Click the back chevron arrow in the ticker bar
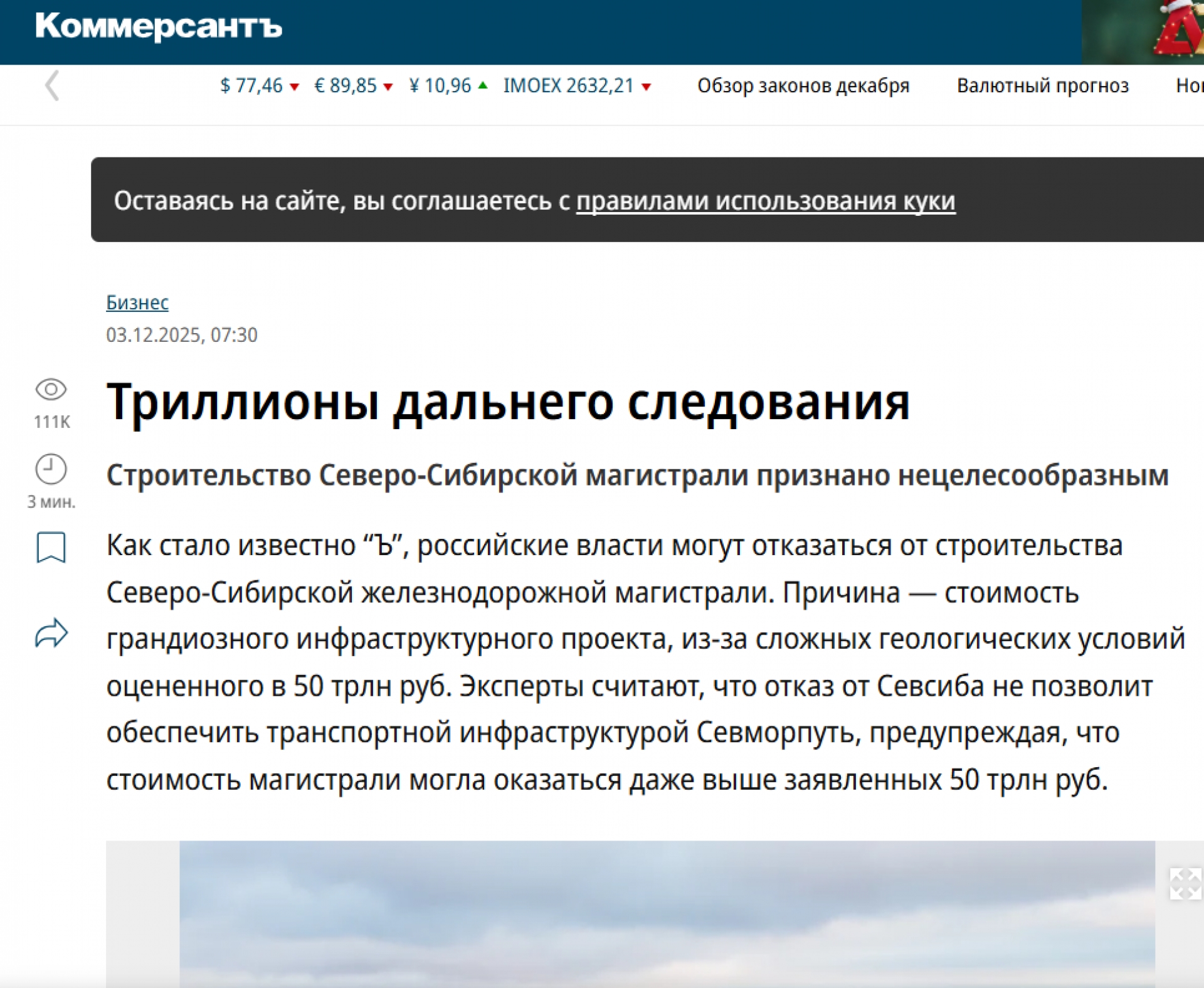The width and height of the screenshot is (1204, 988). point(52,86)
